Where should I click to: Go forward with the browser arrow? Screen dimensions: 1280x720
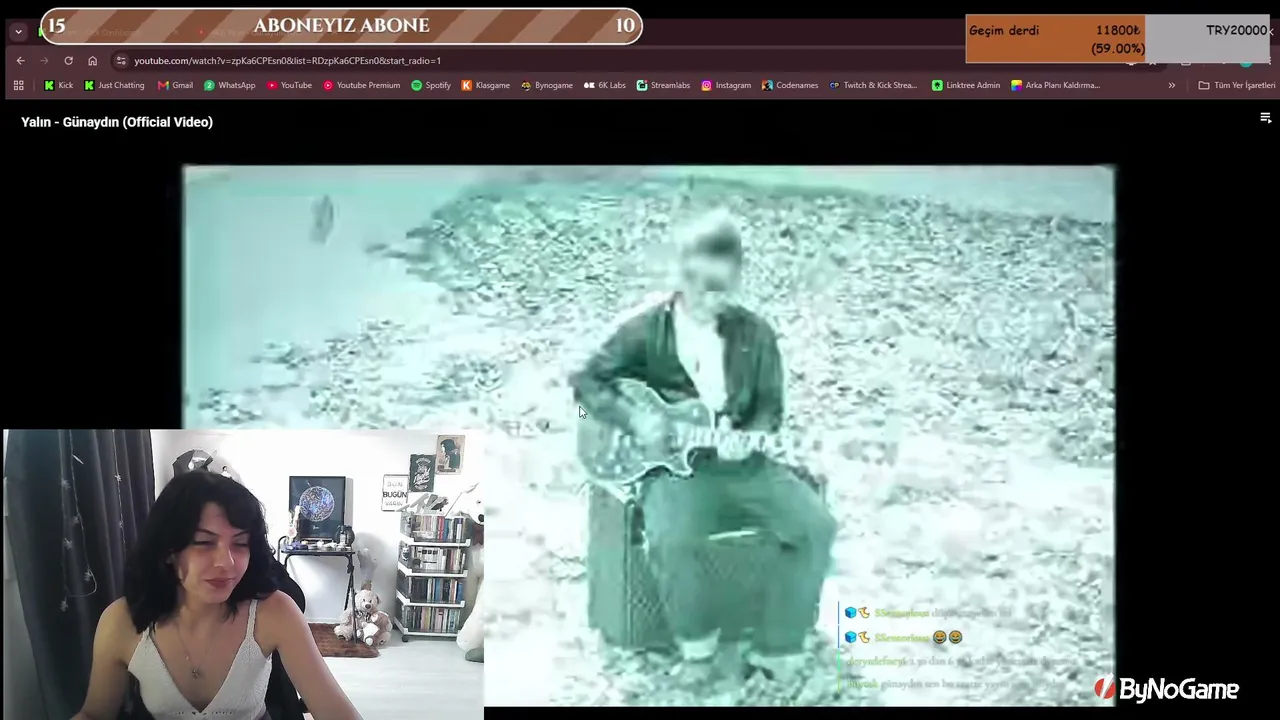44,61
